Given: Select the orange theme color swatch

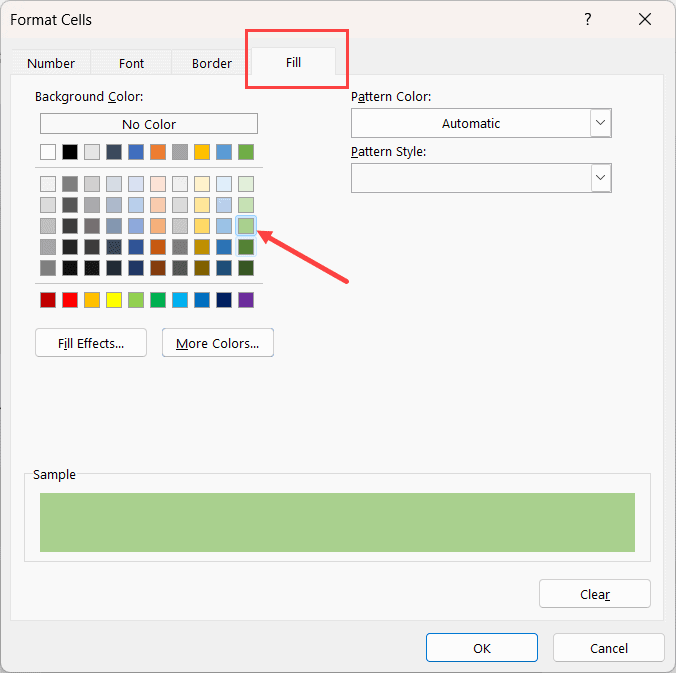Looking at the screenshot, I should 158,152.
